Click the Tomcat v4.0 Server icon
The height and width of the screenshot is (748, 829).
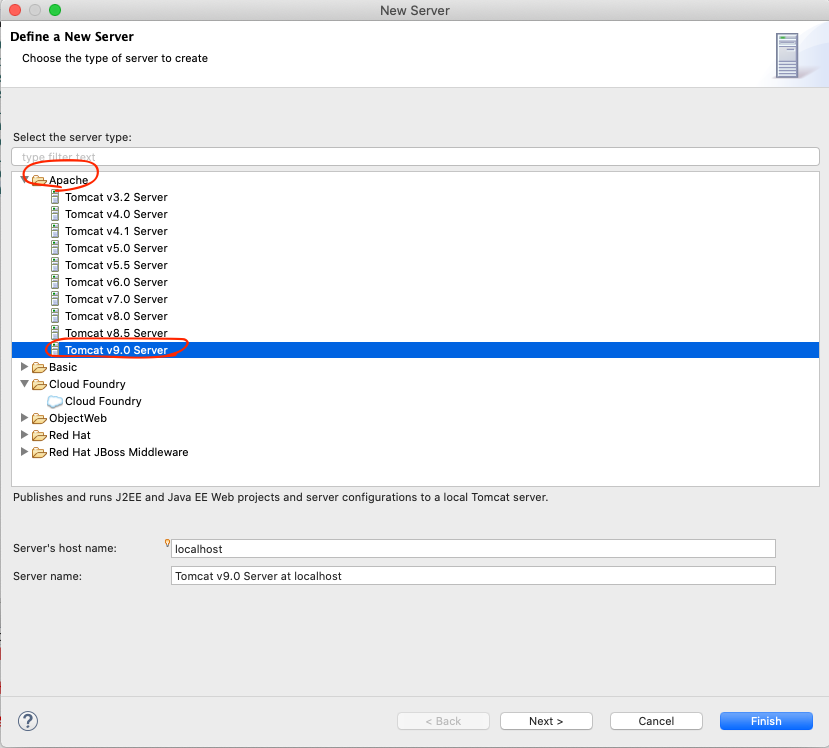click(x=55, y=214)
